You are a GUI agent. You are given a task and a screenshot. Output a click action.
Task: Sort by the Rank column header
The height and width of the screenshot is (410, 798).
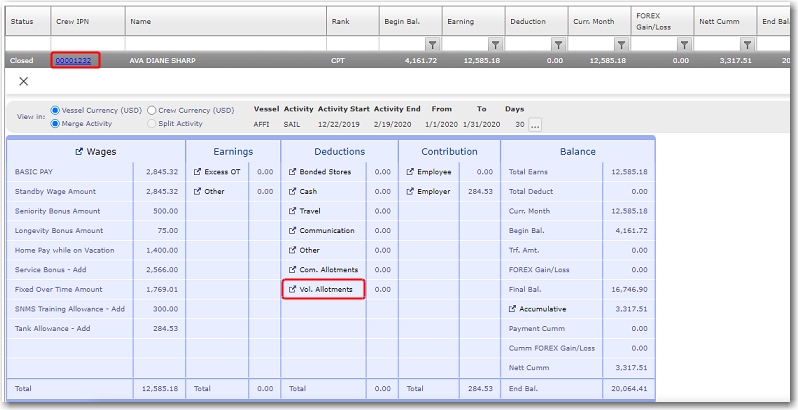point(340,21)
